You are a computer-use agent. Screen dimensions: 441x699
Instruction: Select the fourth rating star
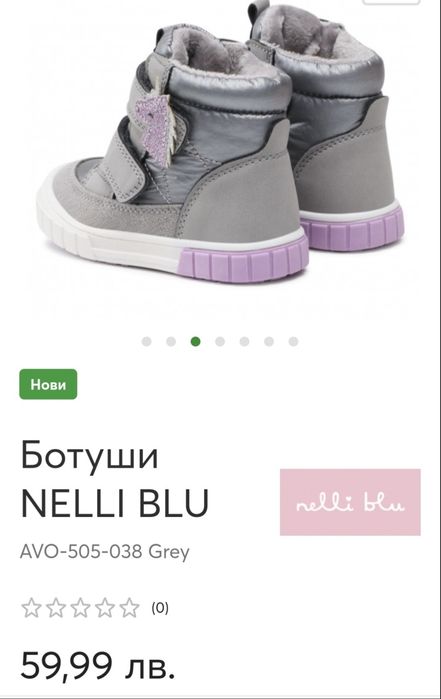(105, 608)
